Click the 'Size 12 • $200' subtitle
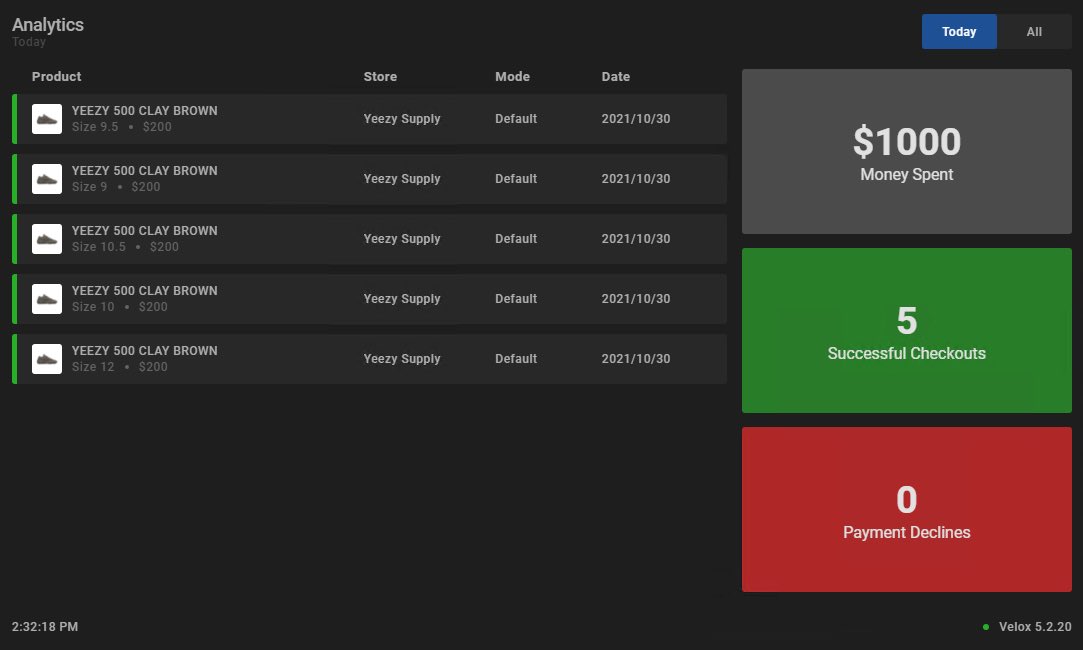 119,367
